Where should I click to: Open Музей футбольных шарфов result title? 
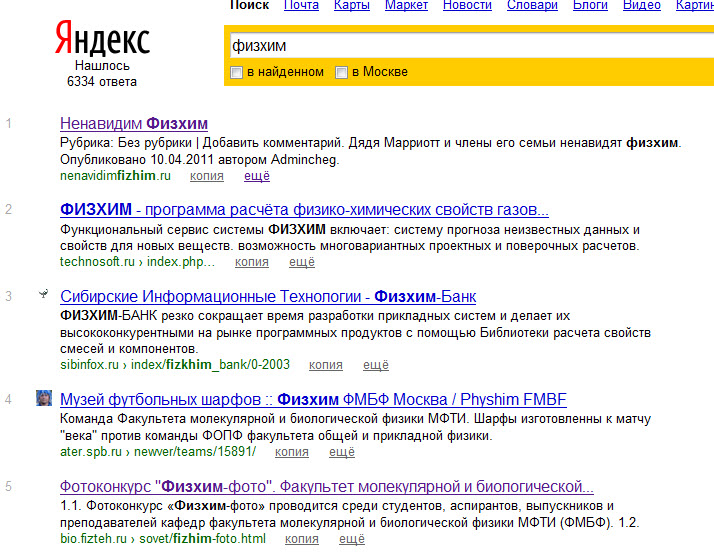pyautogui.click(x=313, y=399)
